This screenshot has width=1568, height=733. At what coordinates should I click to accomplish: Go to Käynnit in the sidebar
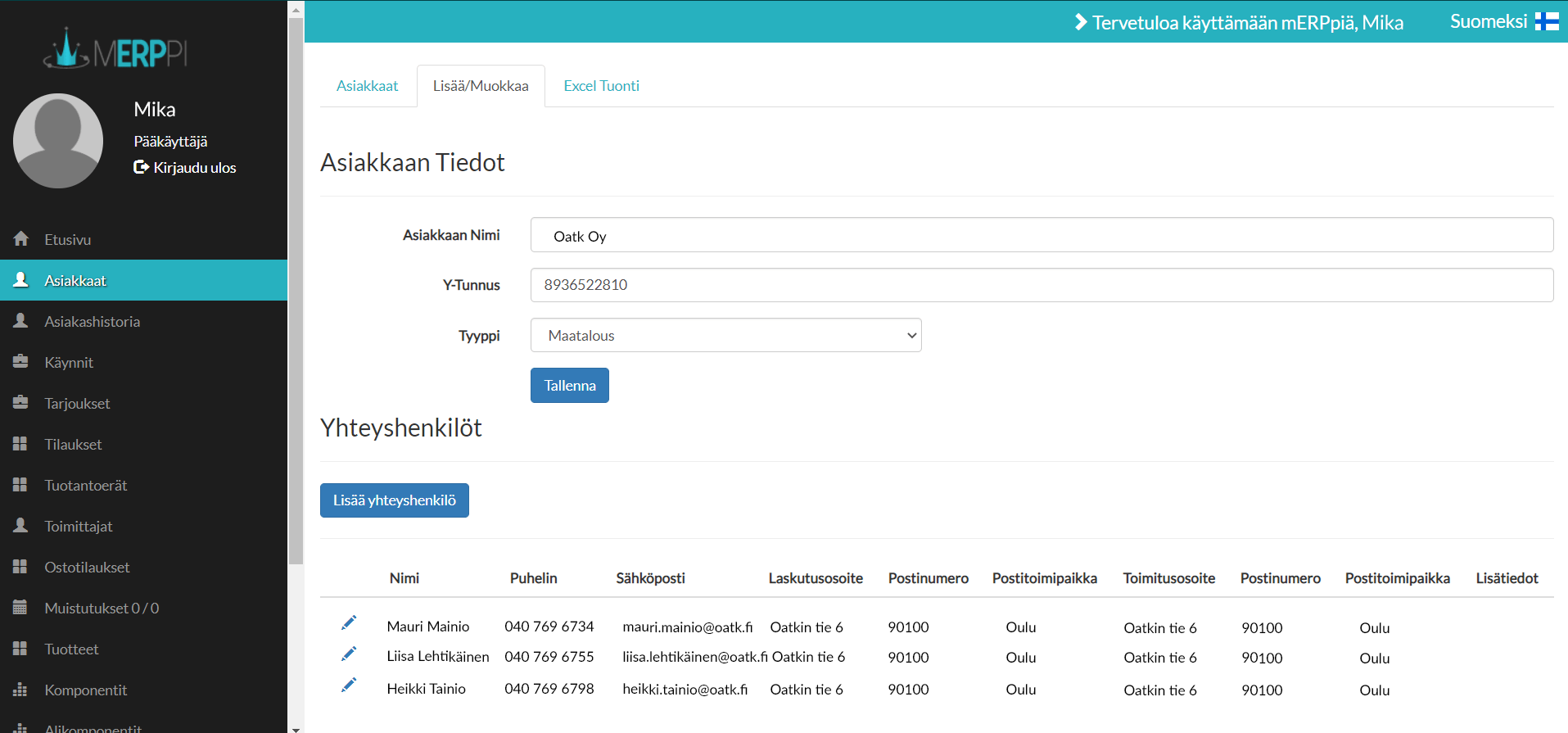[144, 362]
